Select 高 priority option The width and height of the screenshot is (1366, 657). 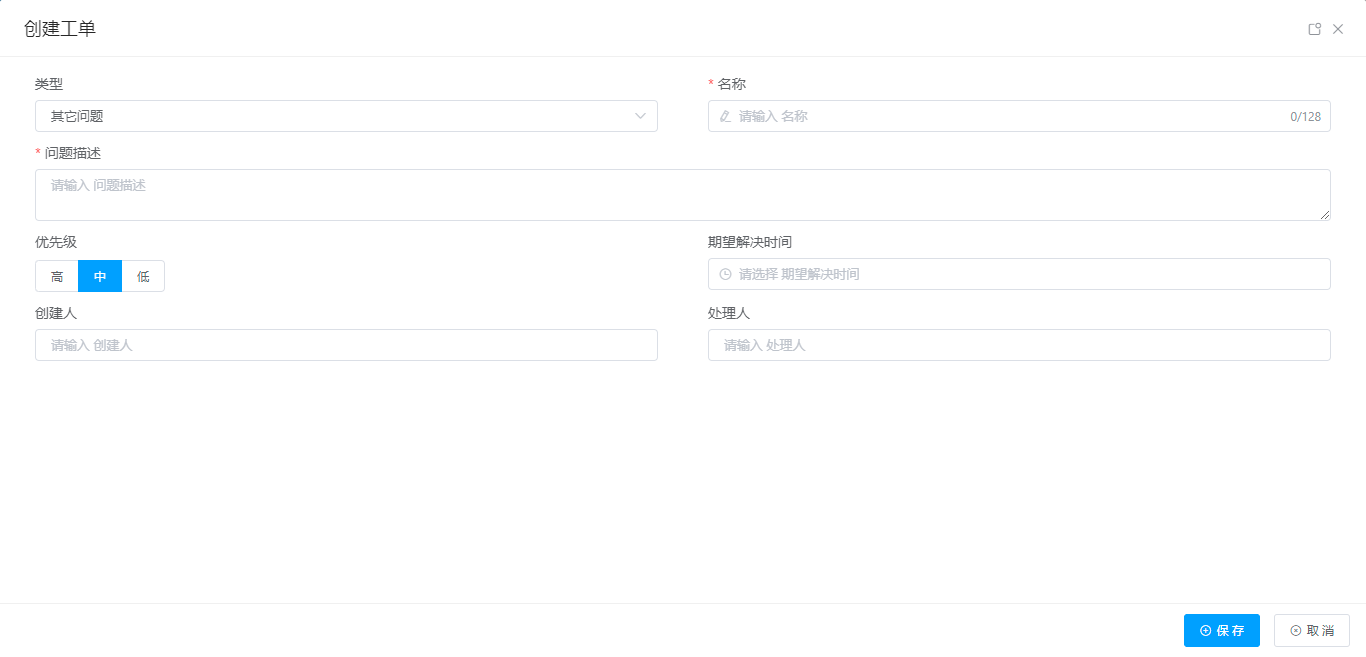(57, 277)
